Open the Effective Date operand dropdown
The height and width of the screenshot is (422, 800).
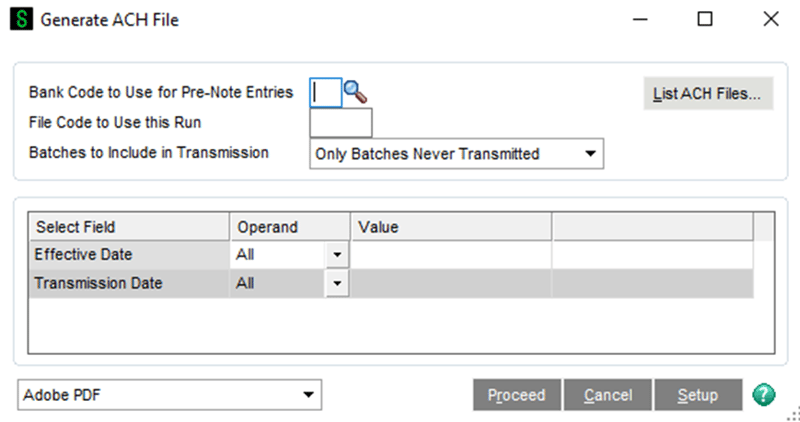coord(337,255)
